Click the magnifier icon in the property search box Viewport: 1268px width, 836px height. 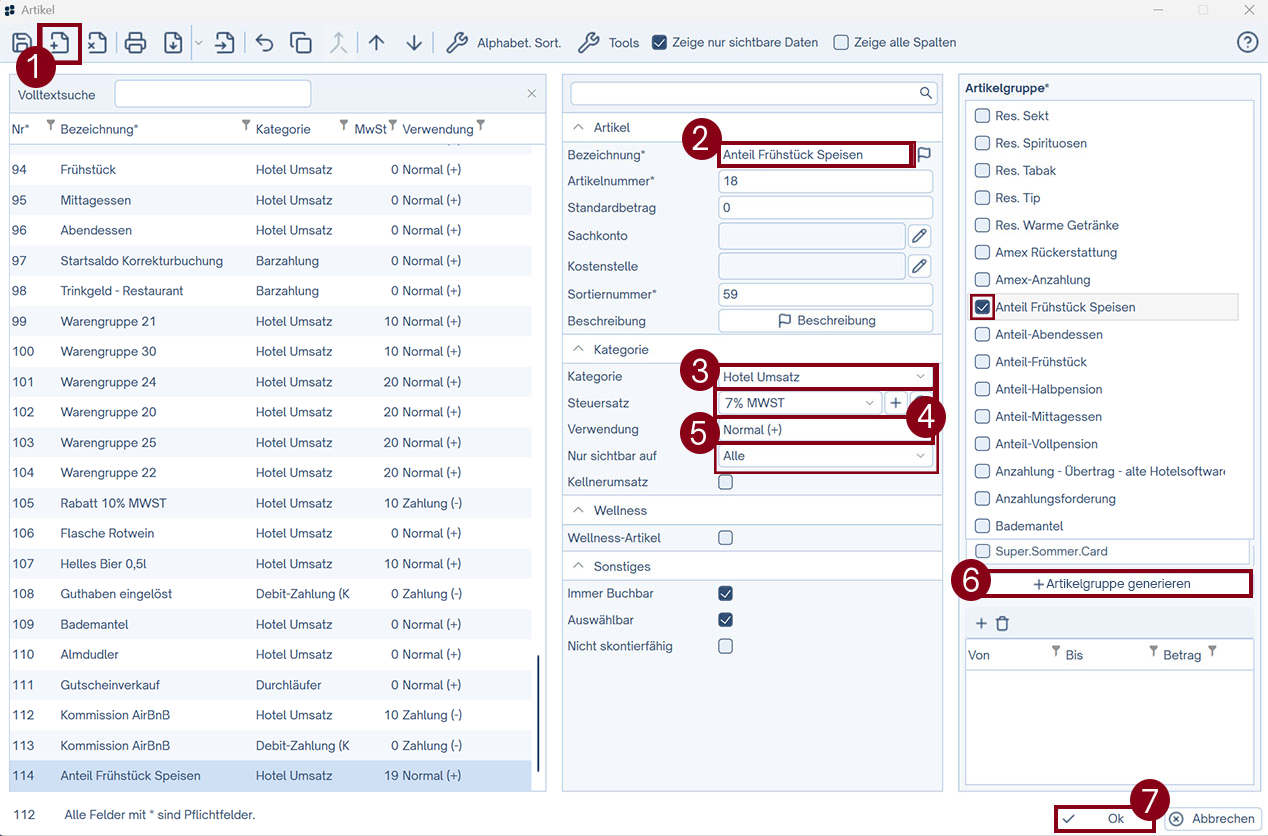click(926, 93)
